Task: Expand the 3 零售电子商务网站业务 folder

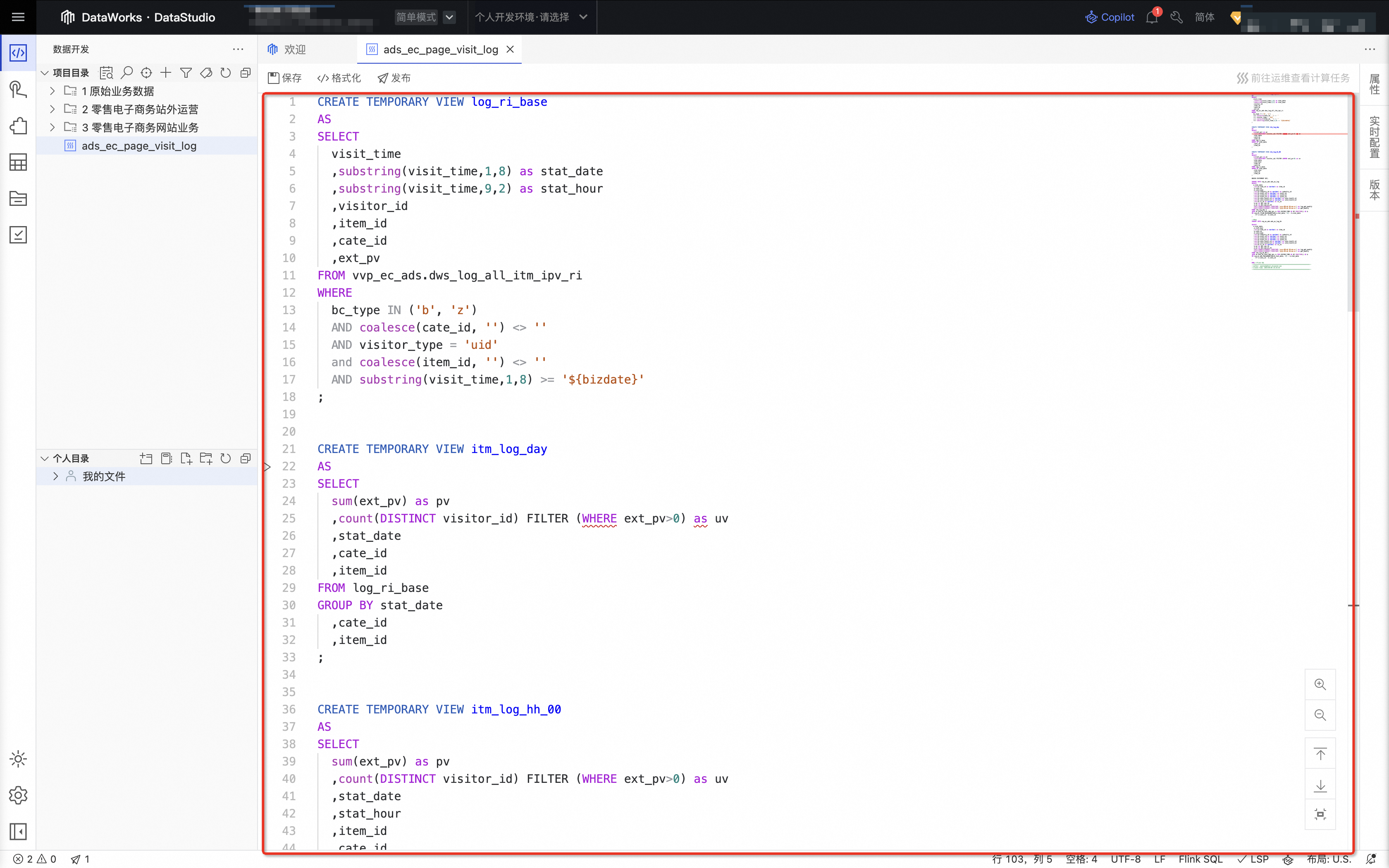Action: tap(52, 127)
